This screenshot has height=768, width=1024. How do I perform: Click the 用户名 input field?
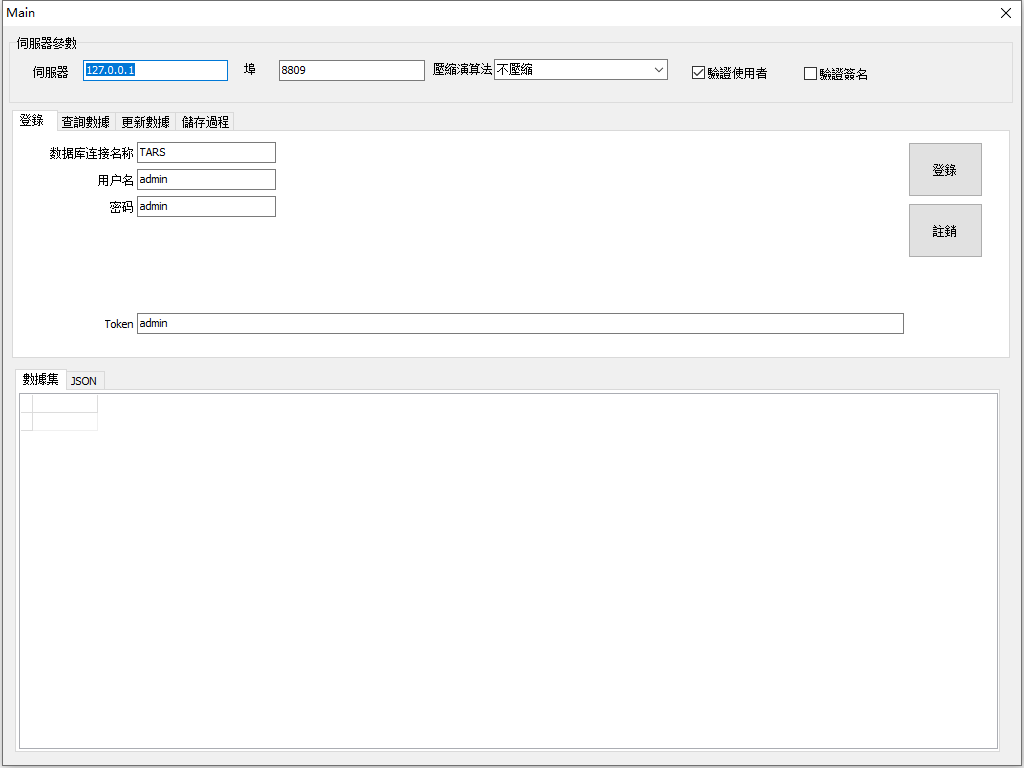tap(206, 180)
